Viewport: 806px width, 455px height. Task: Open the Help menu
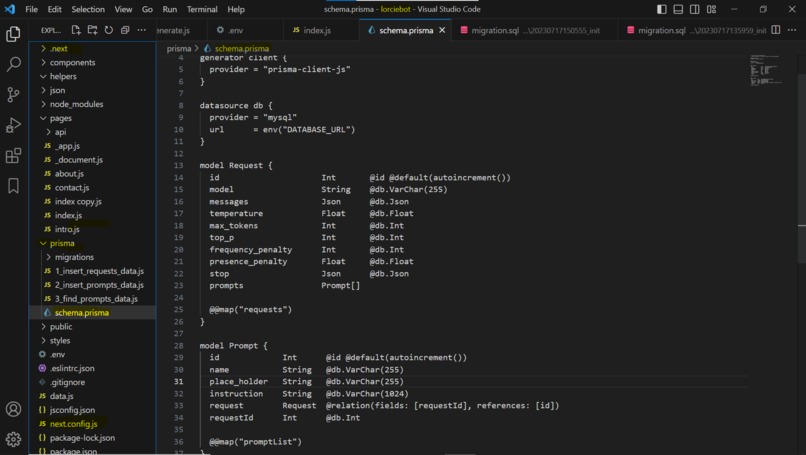pyautogui.click(x=236, y=9)
